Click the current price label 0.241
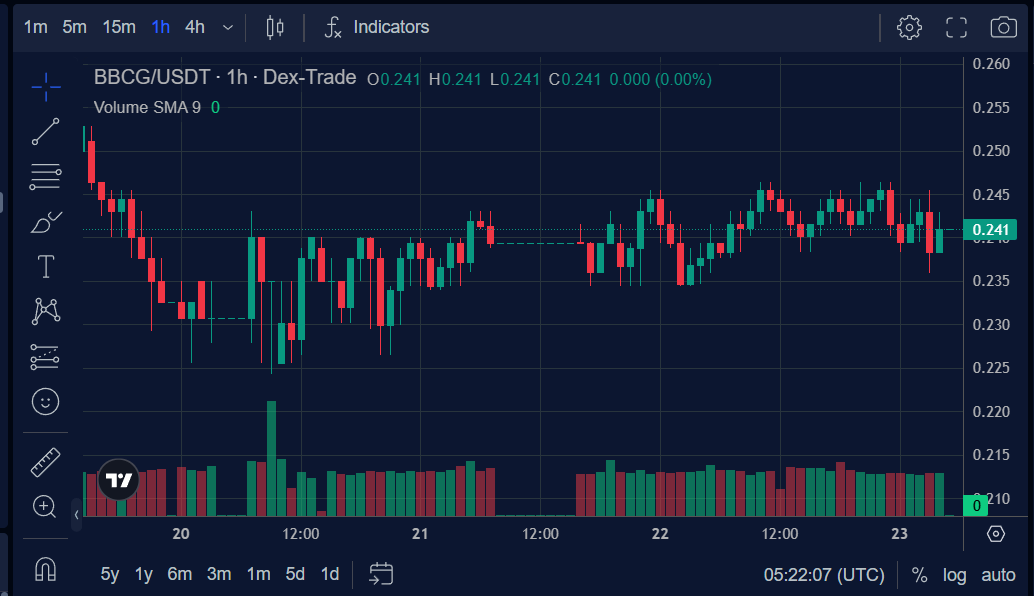 pyautogui.click(x=990, y=229)
